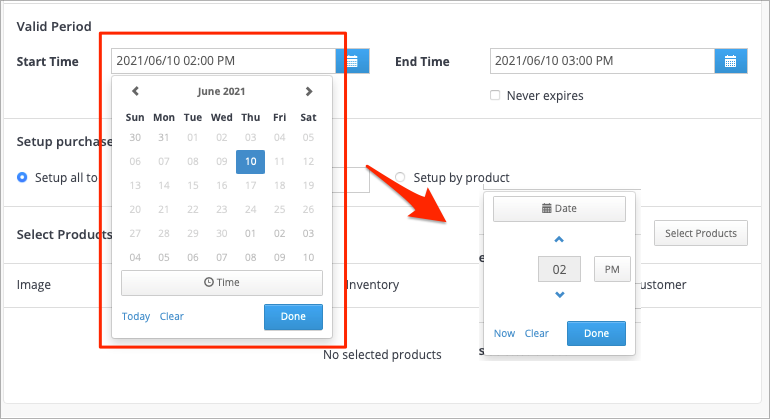Decrease hour with down chevron
770x419 pixels.
pyautogui.click(x=559, y=295)
